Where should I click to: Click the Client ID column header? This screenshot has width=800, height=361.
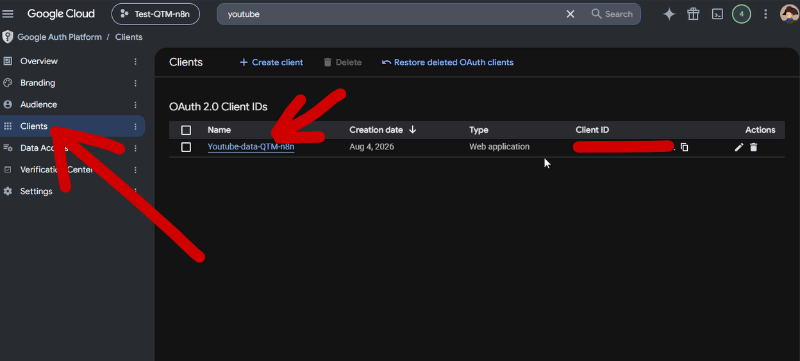click(x=592, y=130)
